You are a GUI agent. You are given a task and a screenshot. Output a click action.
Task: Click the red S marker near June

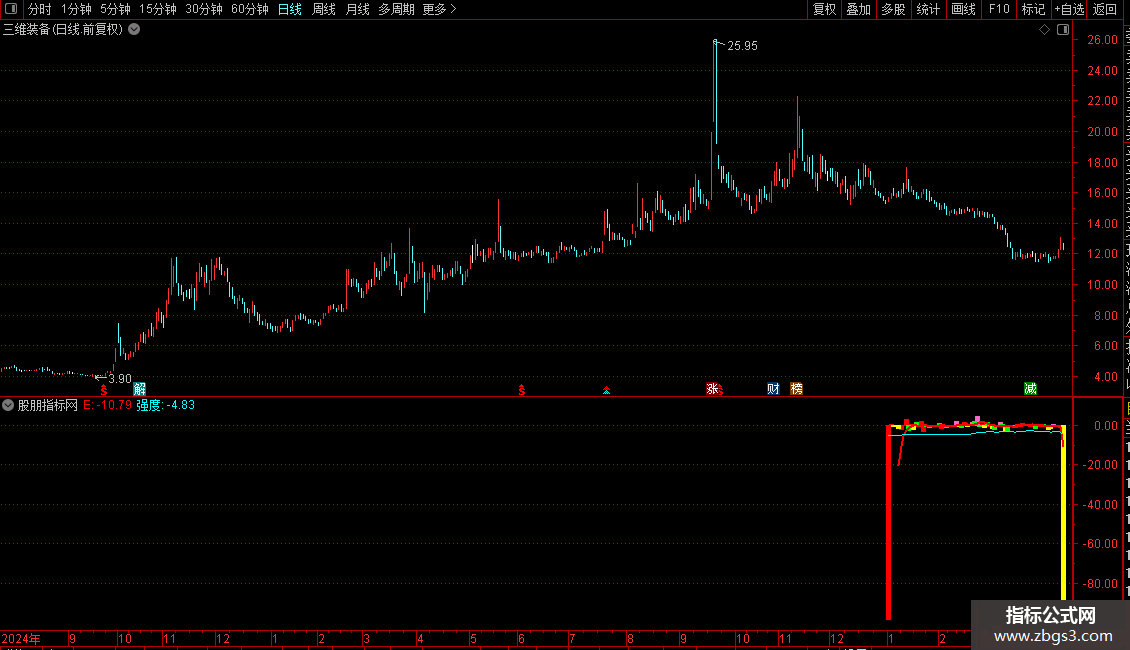point(522,390)
